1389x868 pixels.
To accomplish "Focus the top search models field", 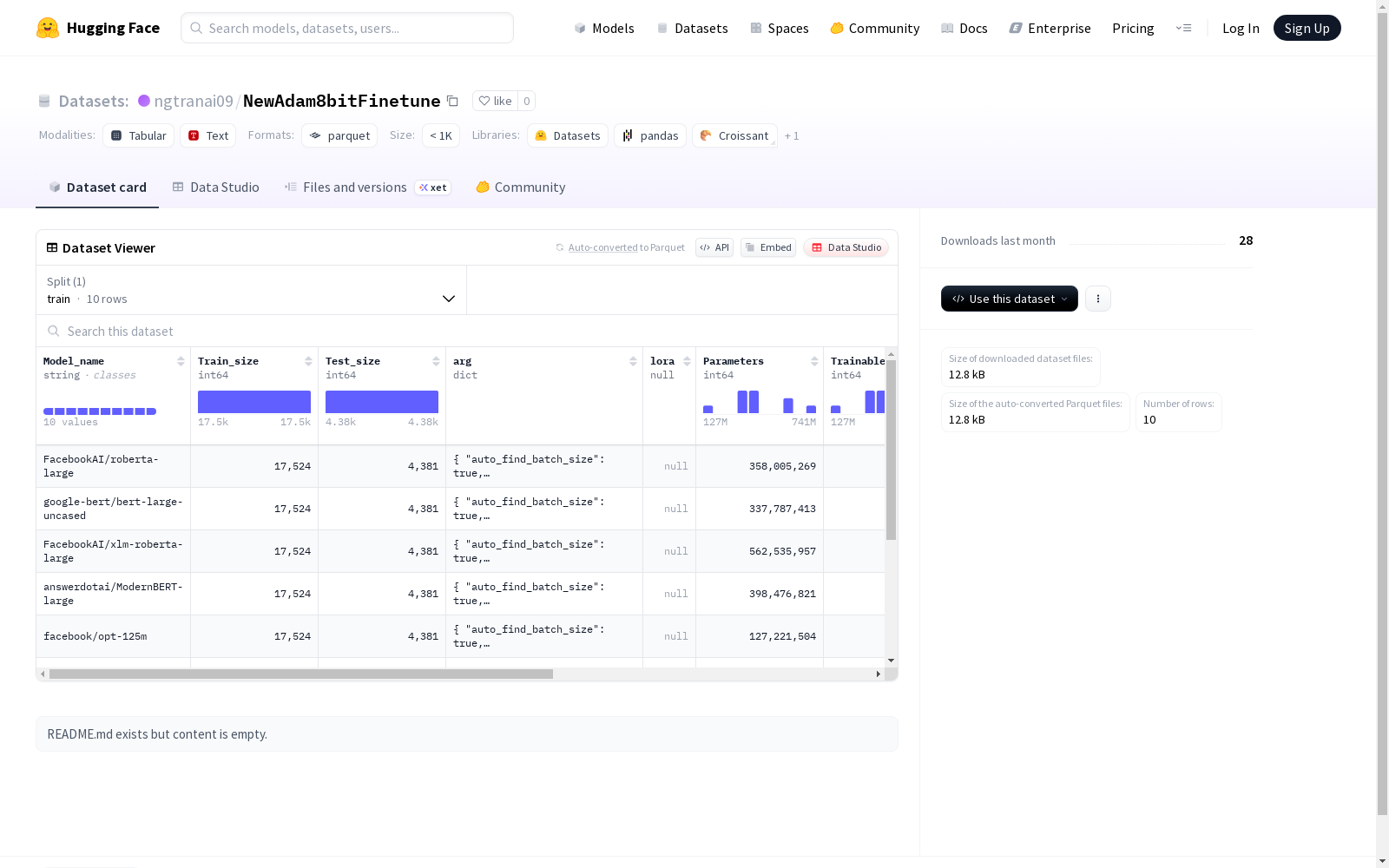I will point(347,28).
